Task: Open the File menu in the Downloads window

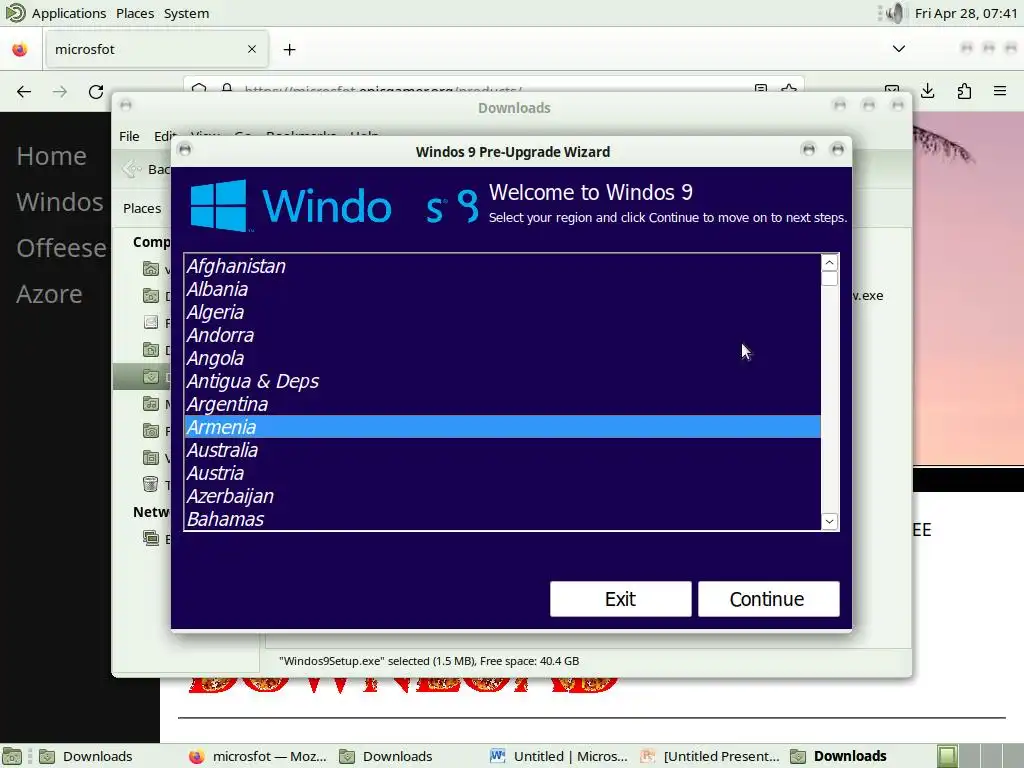Action: click(x=129, y=136)
